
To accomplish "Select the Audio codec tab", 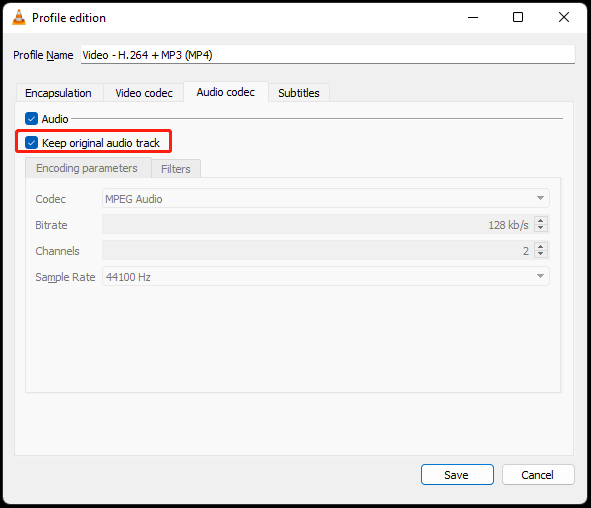I will [226, 92].
